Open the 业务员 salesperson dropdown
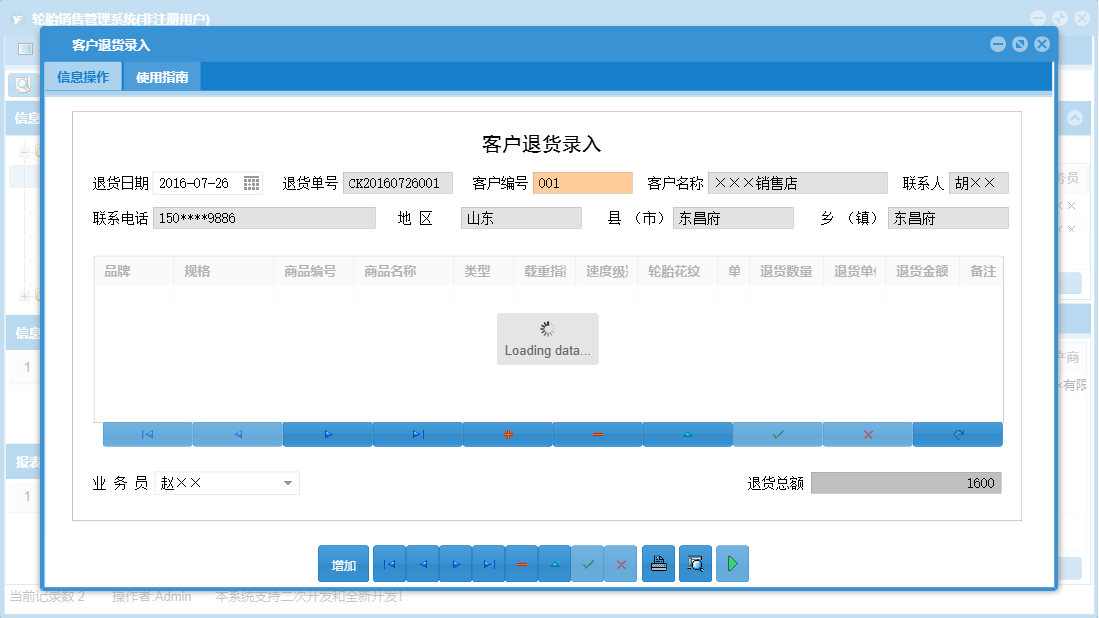This screenshot has height=618, width=1099. coord(290,483)
